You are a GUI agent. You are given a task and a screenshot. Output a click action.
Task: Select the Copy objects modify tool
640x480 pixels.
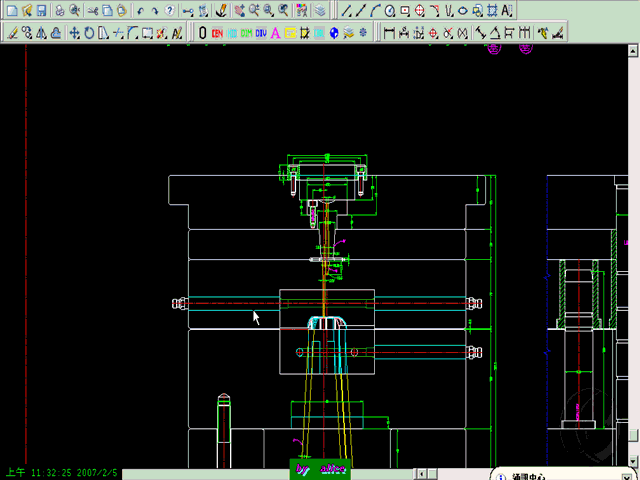[x=27, y=33]
